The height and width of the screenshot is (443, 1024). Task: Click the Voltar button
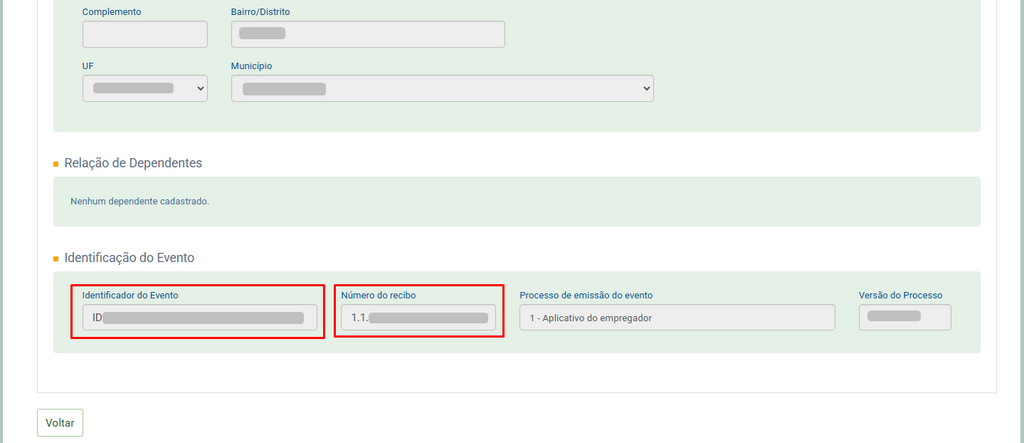coord(60,423)
